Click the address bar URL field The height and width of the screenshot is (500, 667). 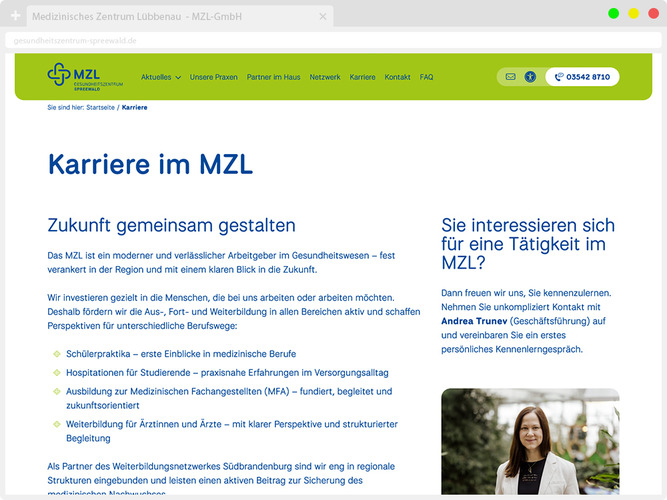(x=334, y=41)
